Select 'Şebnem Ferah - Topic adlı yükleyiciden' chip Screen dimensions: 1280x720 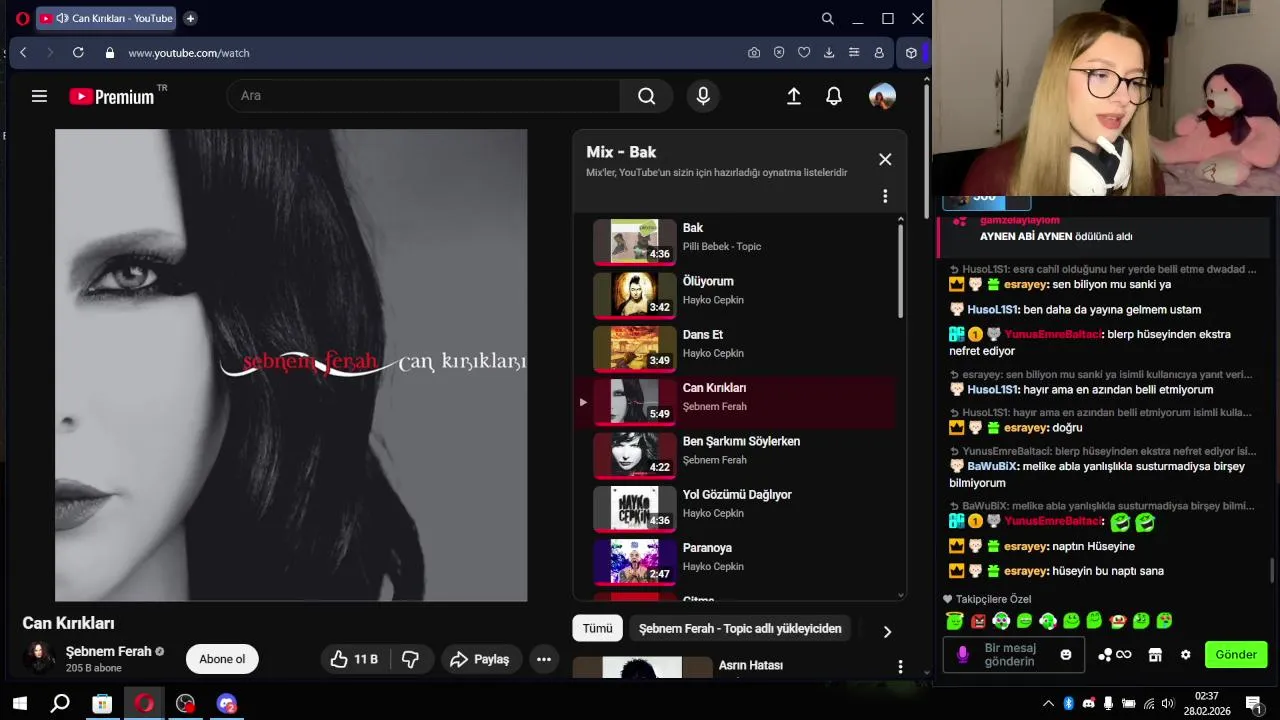point(740,628)
